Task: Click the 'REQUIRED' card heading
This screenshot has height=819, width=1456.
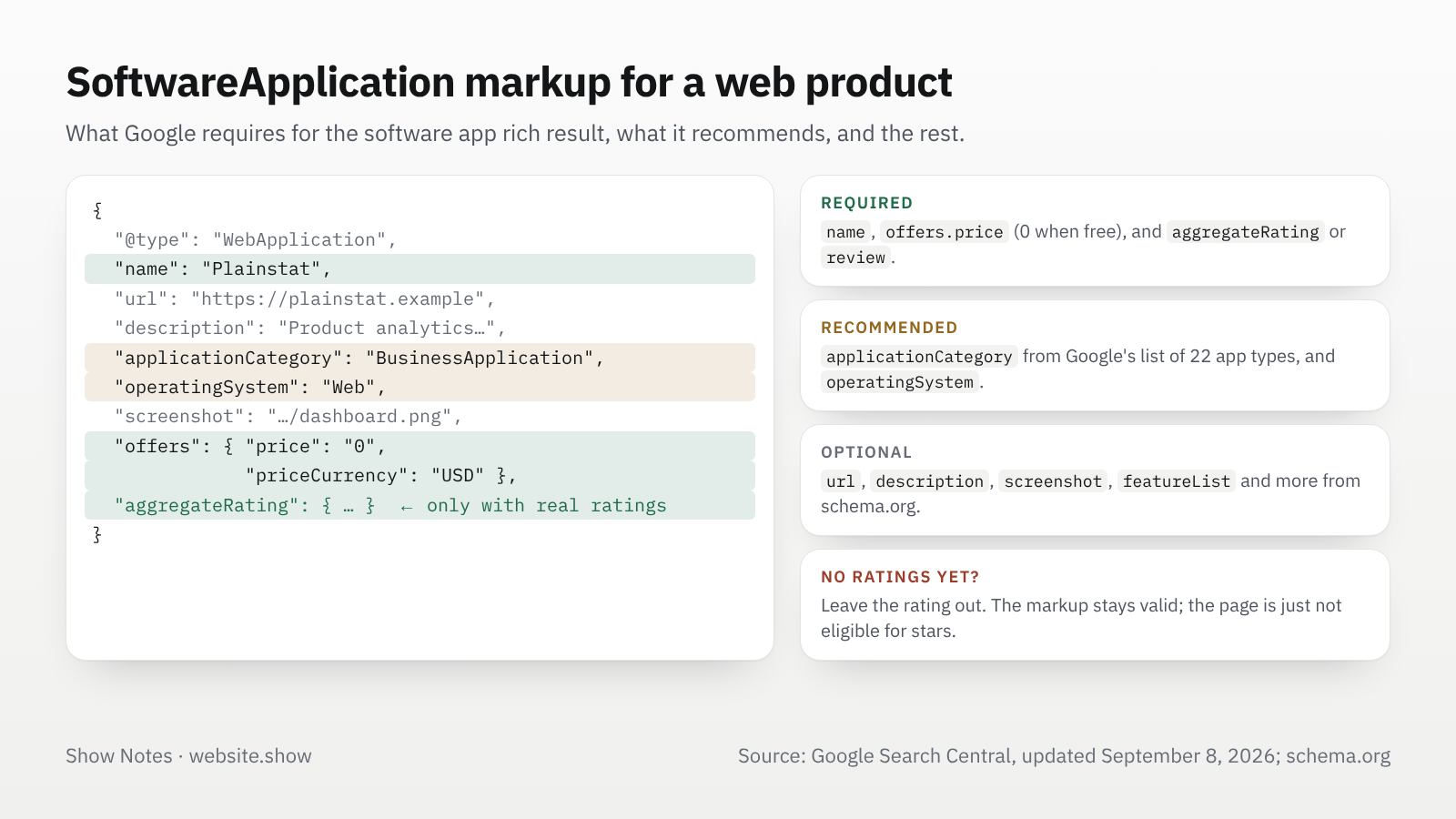Action: tap(866, 203)
